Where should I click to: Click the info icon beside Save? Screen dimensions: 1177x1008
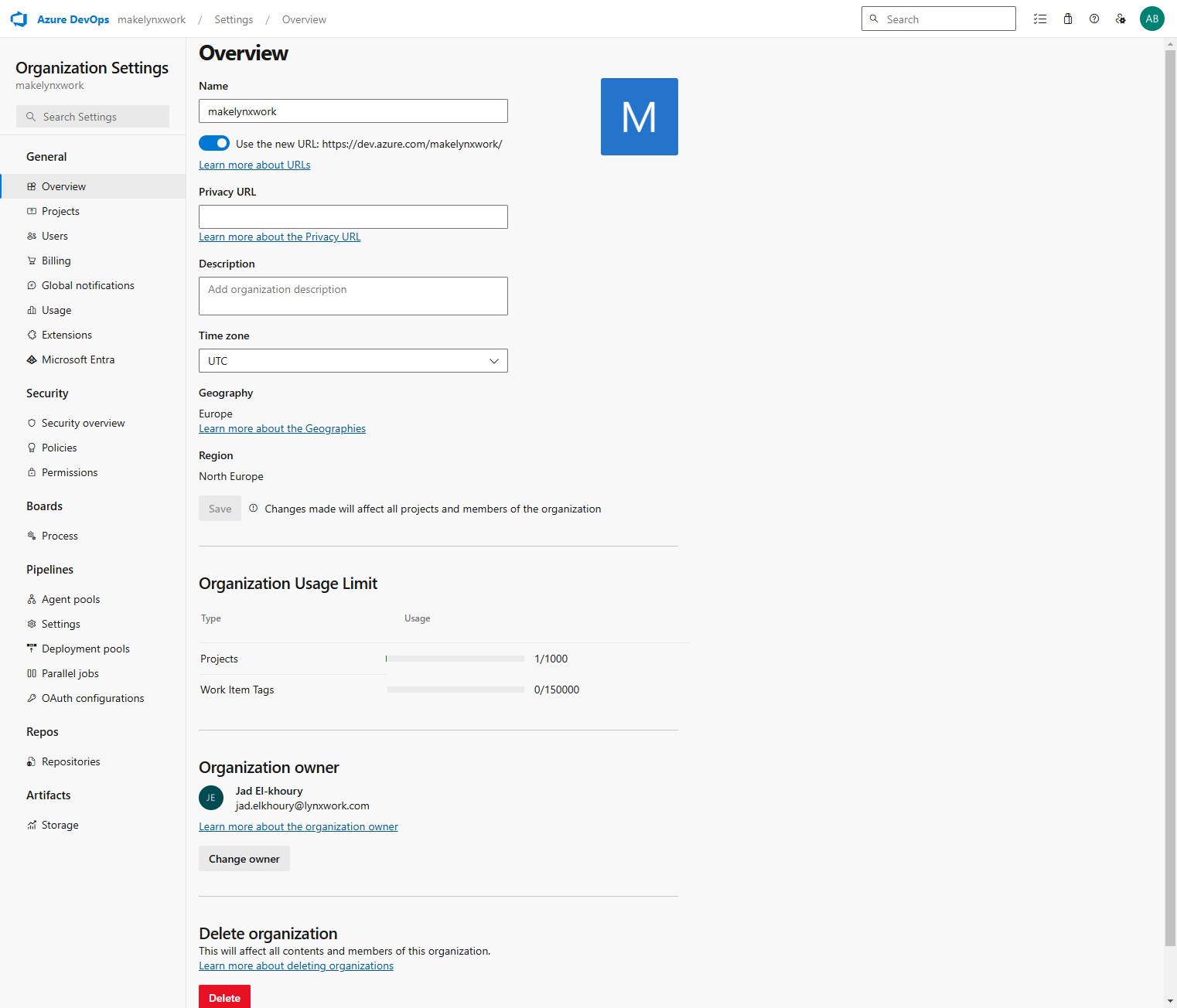pyautogui.click(x=253, y=508)
